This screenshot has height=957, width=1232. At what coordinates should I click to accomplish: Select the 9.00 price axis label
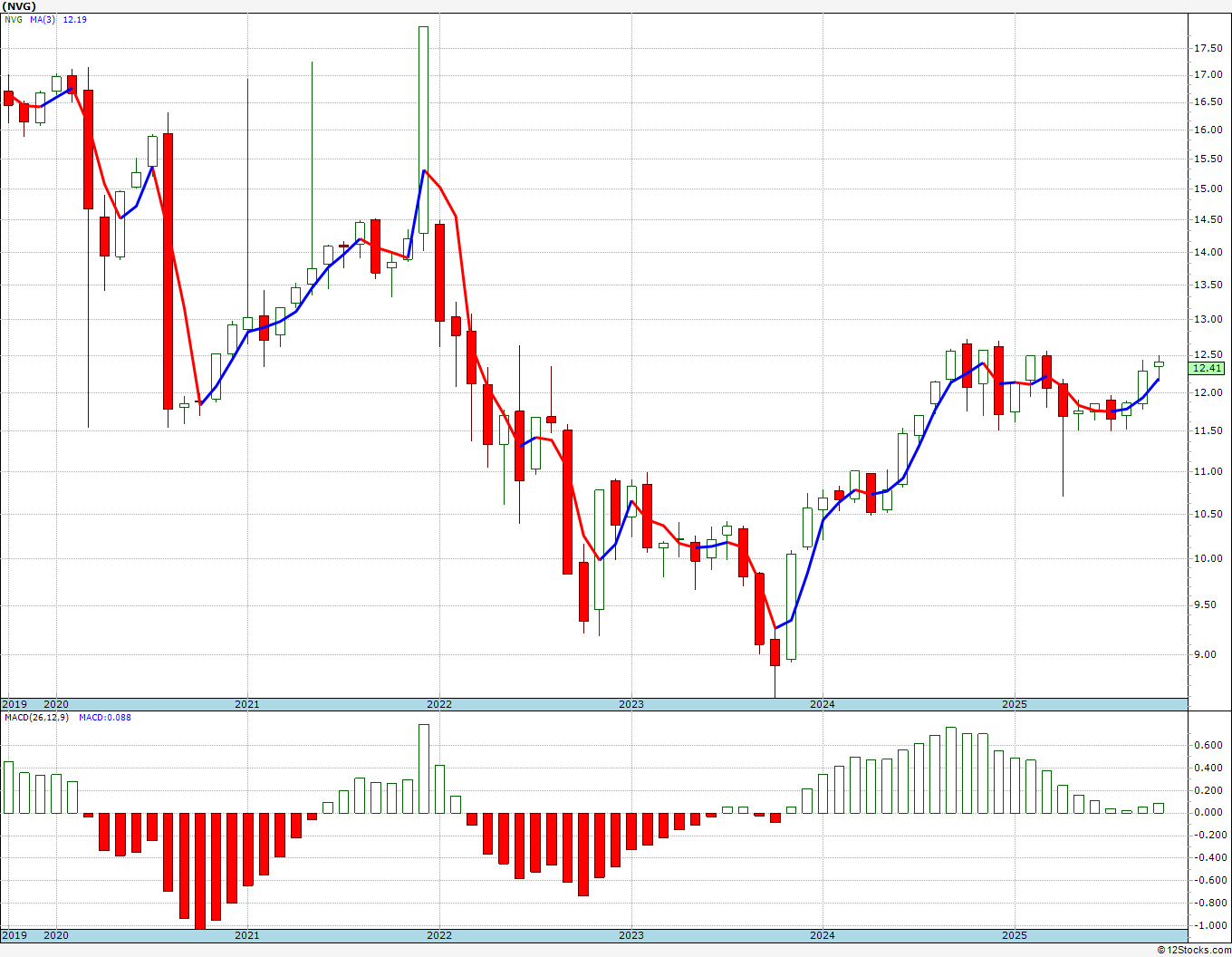click(1208, 655)
